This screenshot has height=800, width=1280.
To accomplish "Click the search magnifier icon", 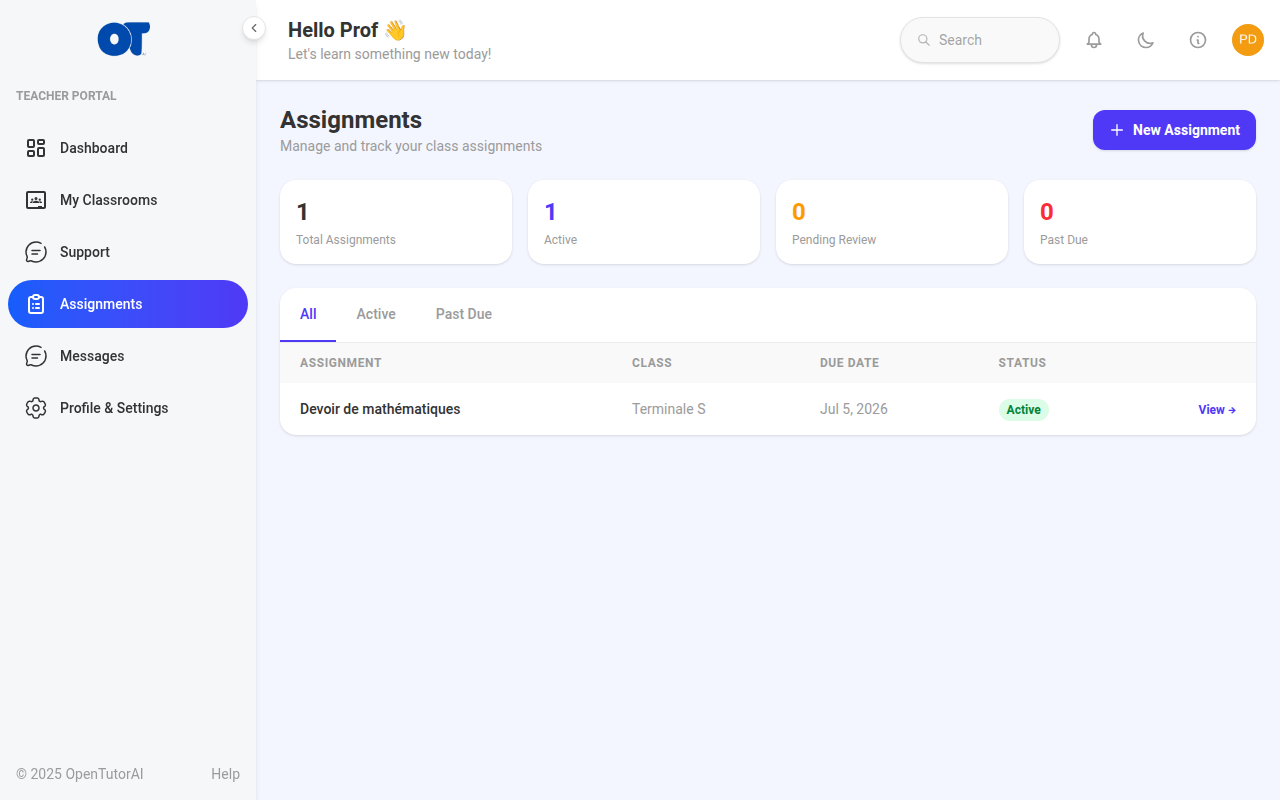I will point(924,40).
